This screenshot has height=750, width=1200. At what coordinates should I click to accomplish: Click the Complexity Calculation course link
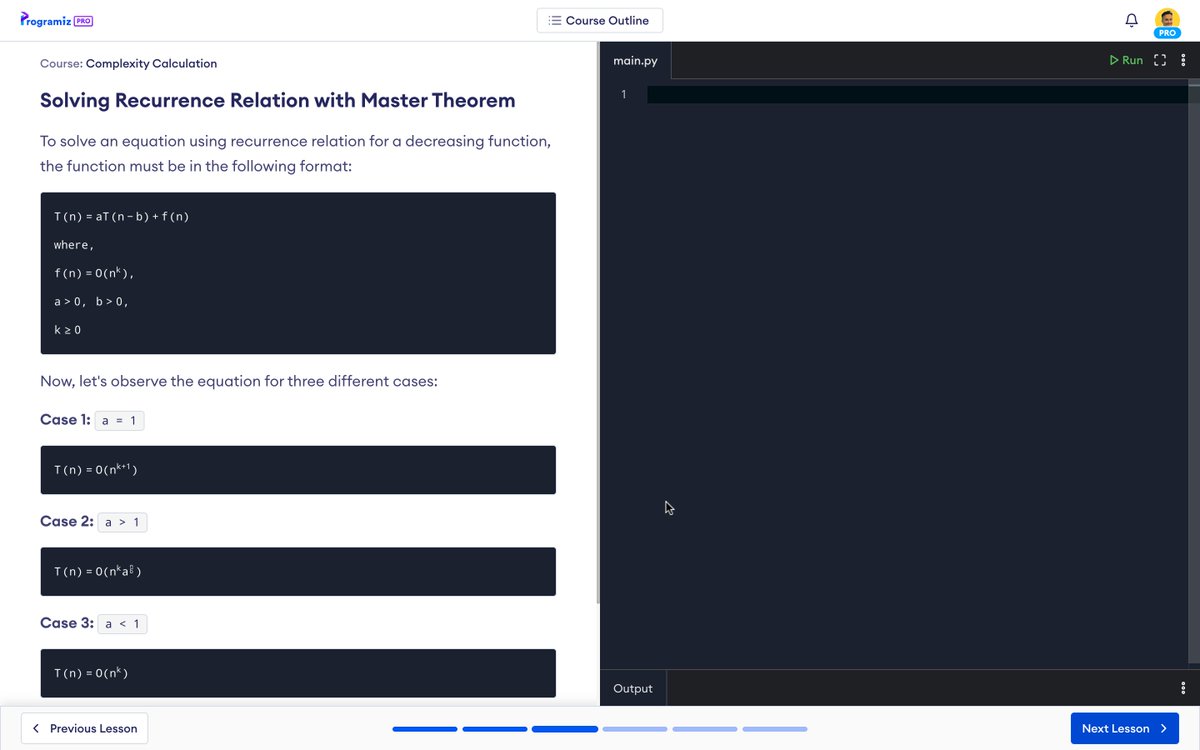click(151, 63)
